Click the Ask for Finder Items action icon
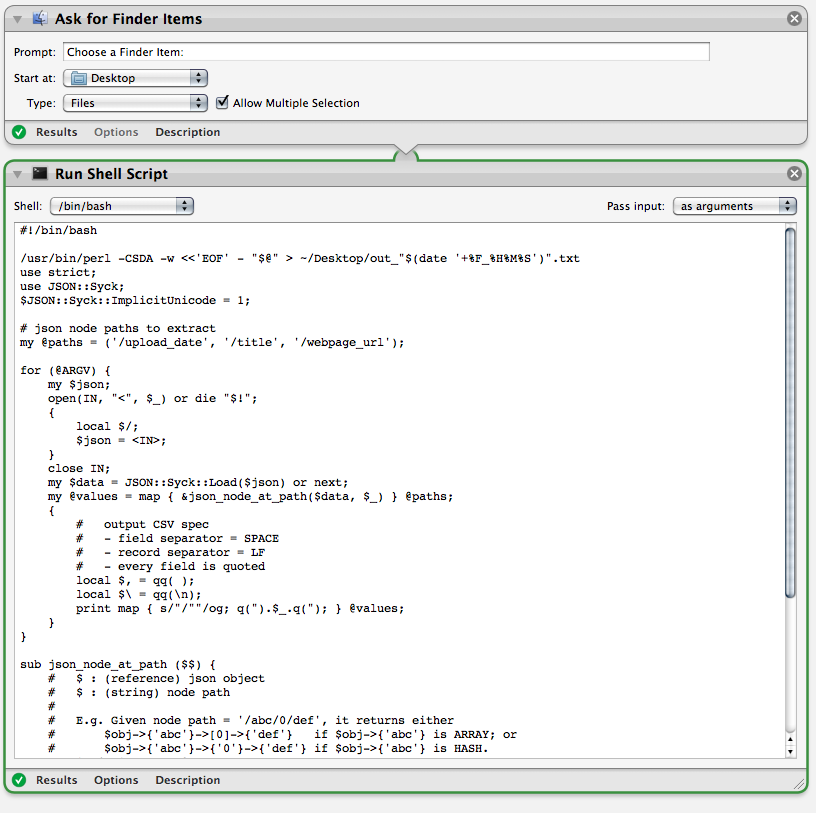Screen dimensions: 816x813 (38, 18)
